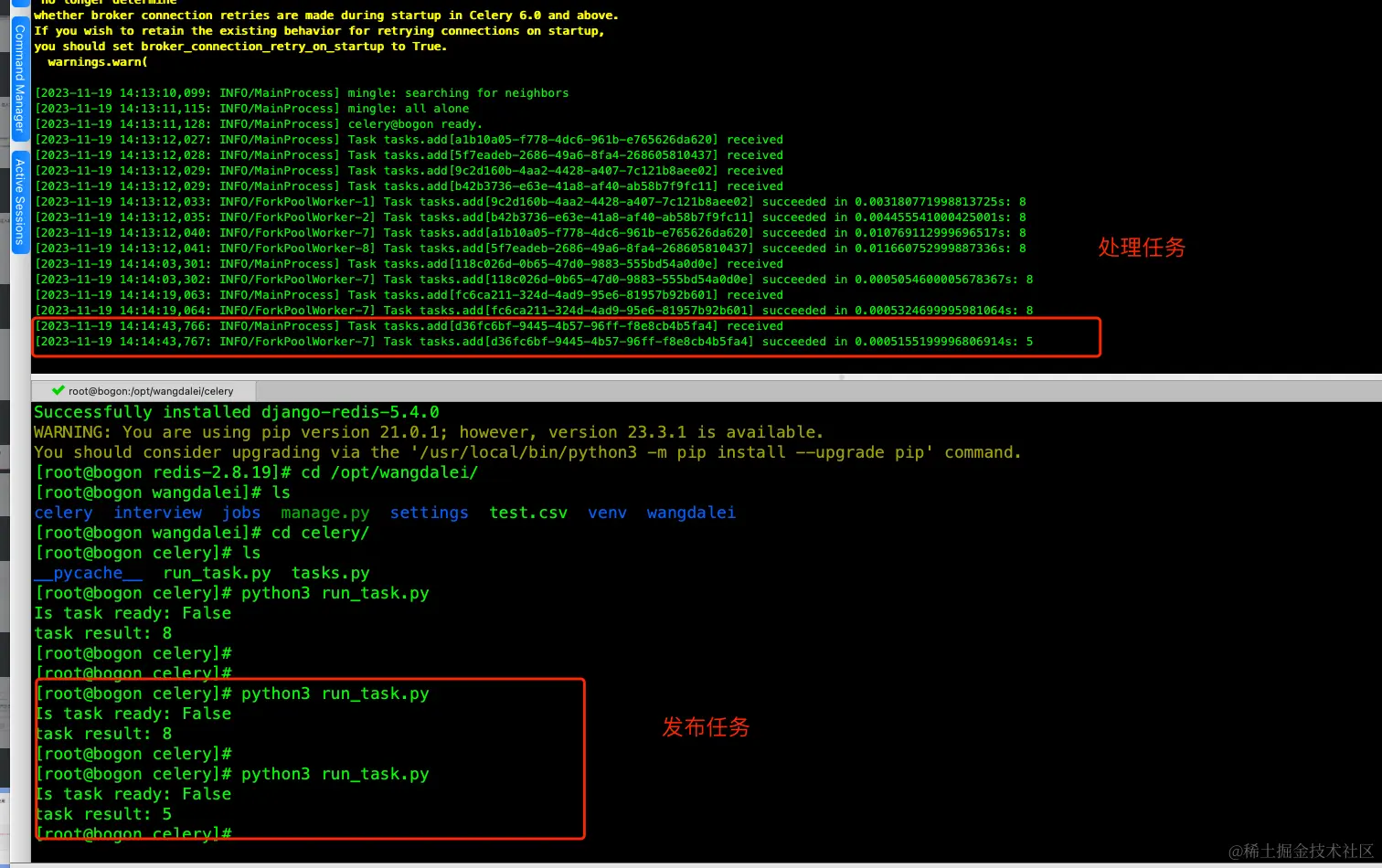Click the '__pycache__' directory name
Image resolution: width=1382 pixels, height=868 pixels.
tap(88, 573)
